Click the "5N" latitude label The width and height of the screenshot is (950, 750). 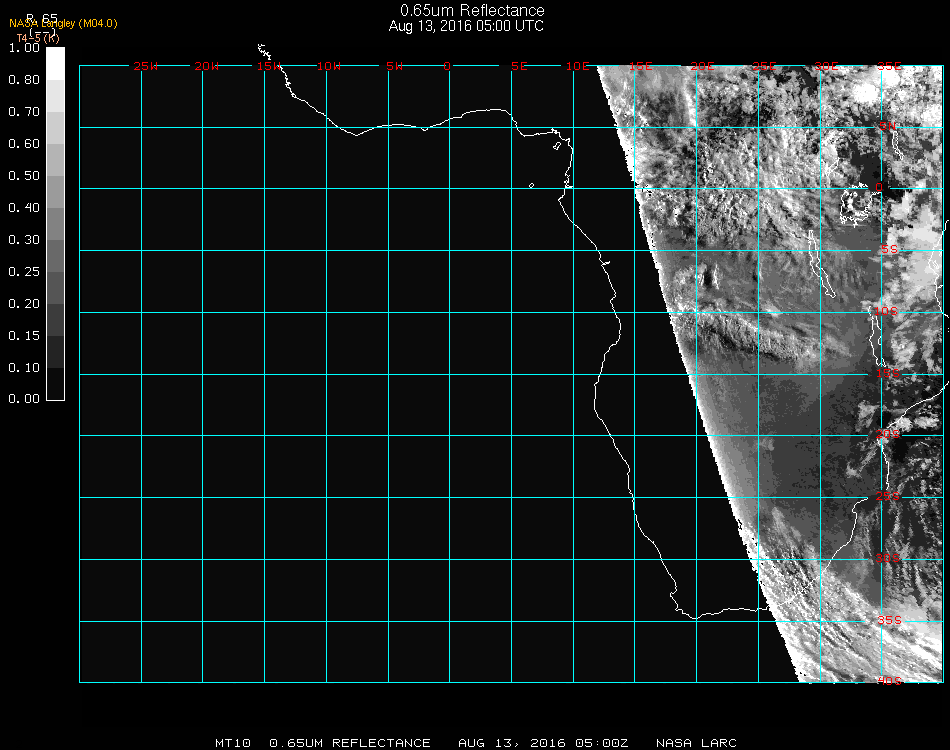[888, 126]
